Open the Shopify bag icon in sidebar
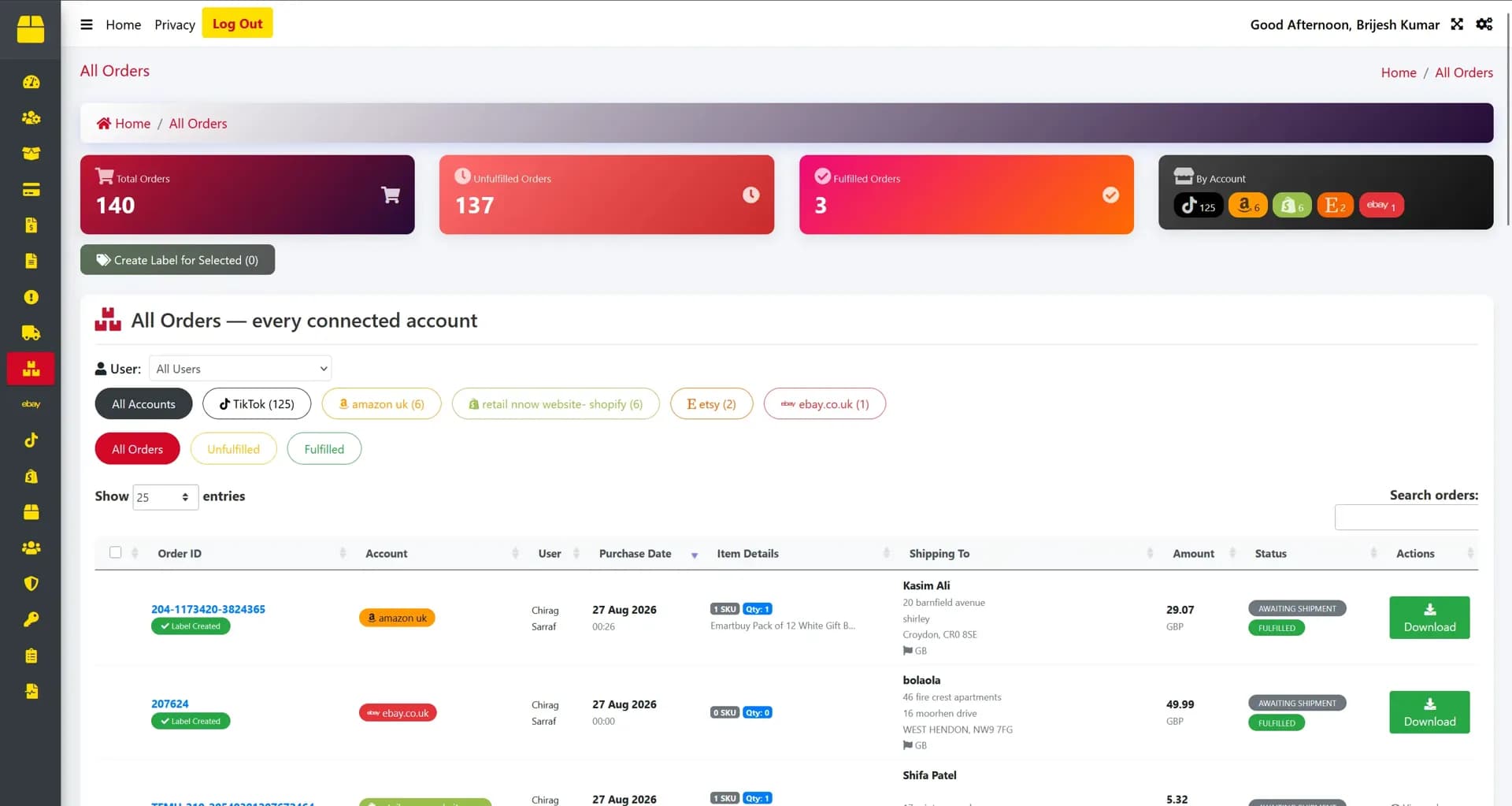This screenshot has height=806, width=1512. tap(31, 476)
